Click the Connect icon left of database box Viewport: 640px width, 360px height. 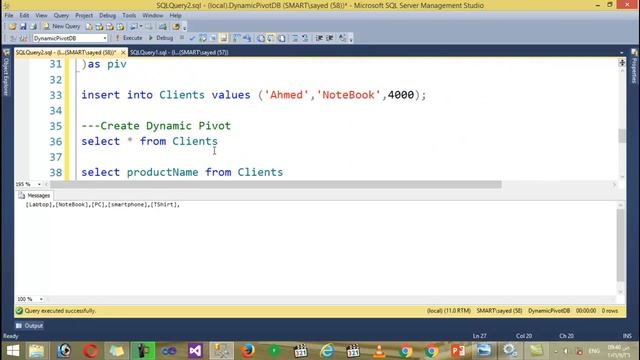coord(13,38)
